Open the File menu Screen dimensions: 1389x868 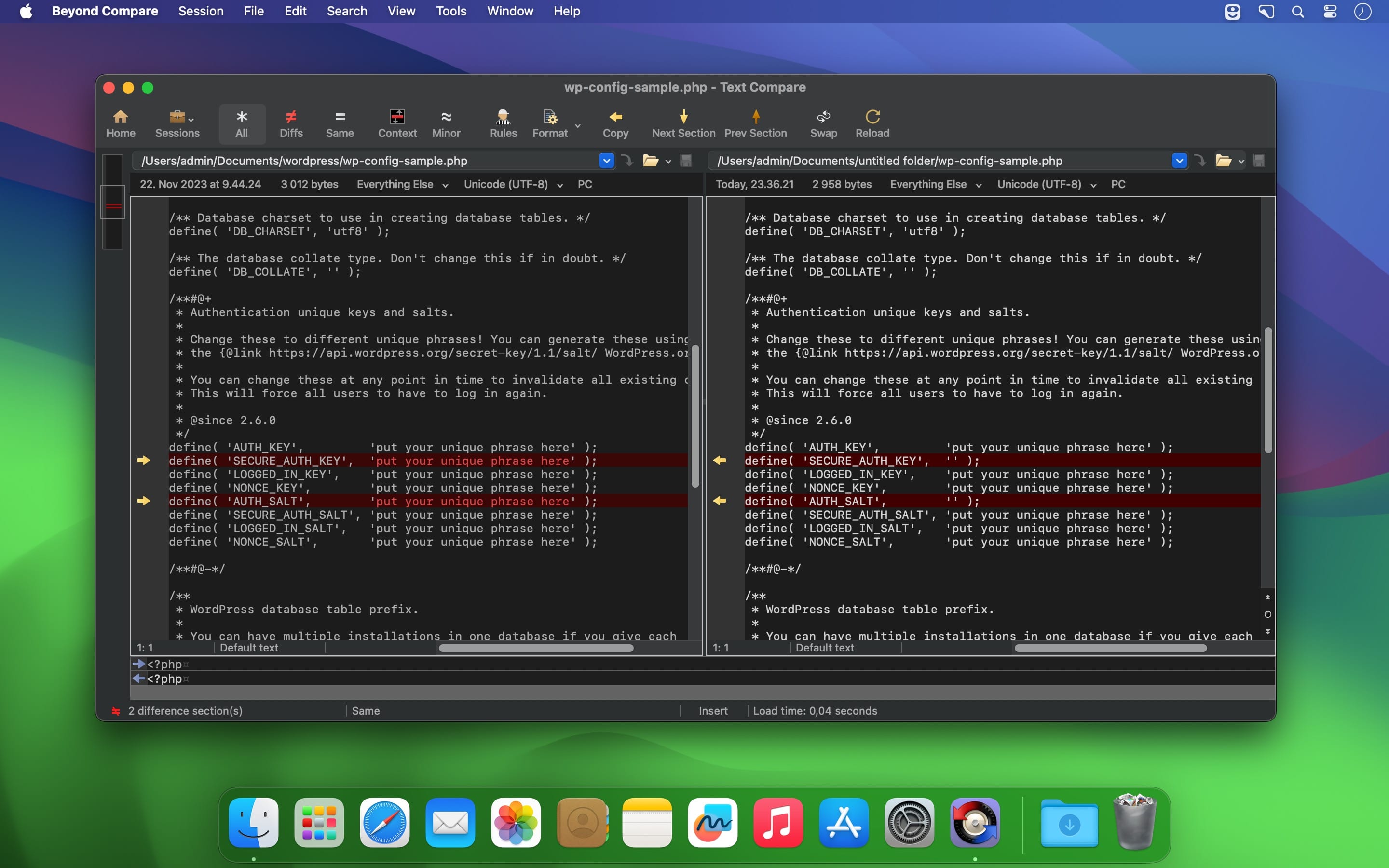point(254,11)
